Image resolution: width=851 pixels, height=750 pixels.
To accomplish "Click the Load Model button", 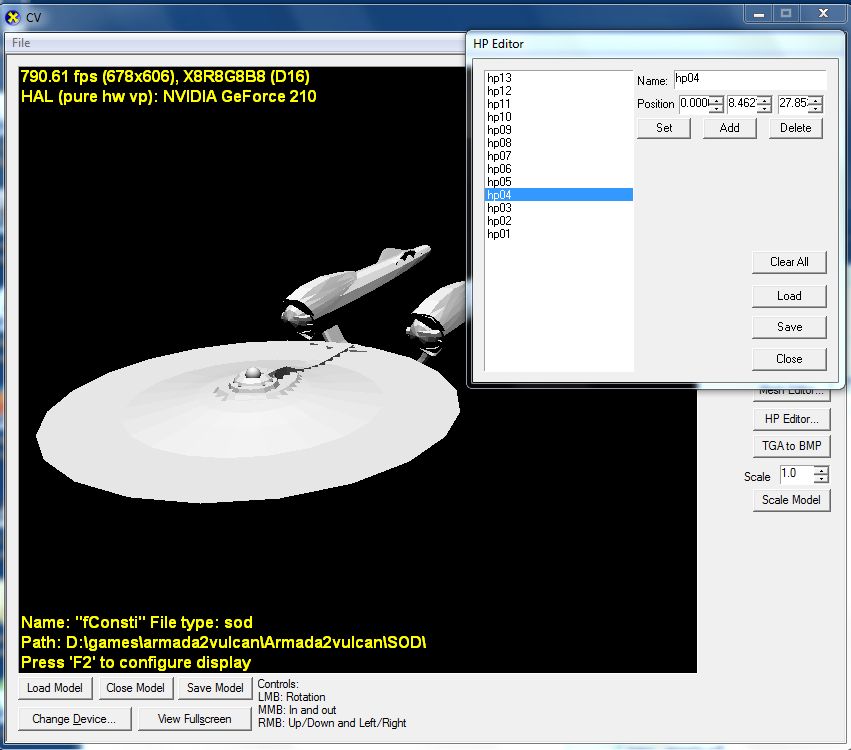I will coord(55,688).
